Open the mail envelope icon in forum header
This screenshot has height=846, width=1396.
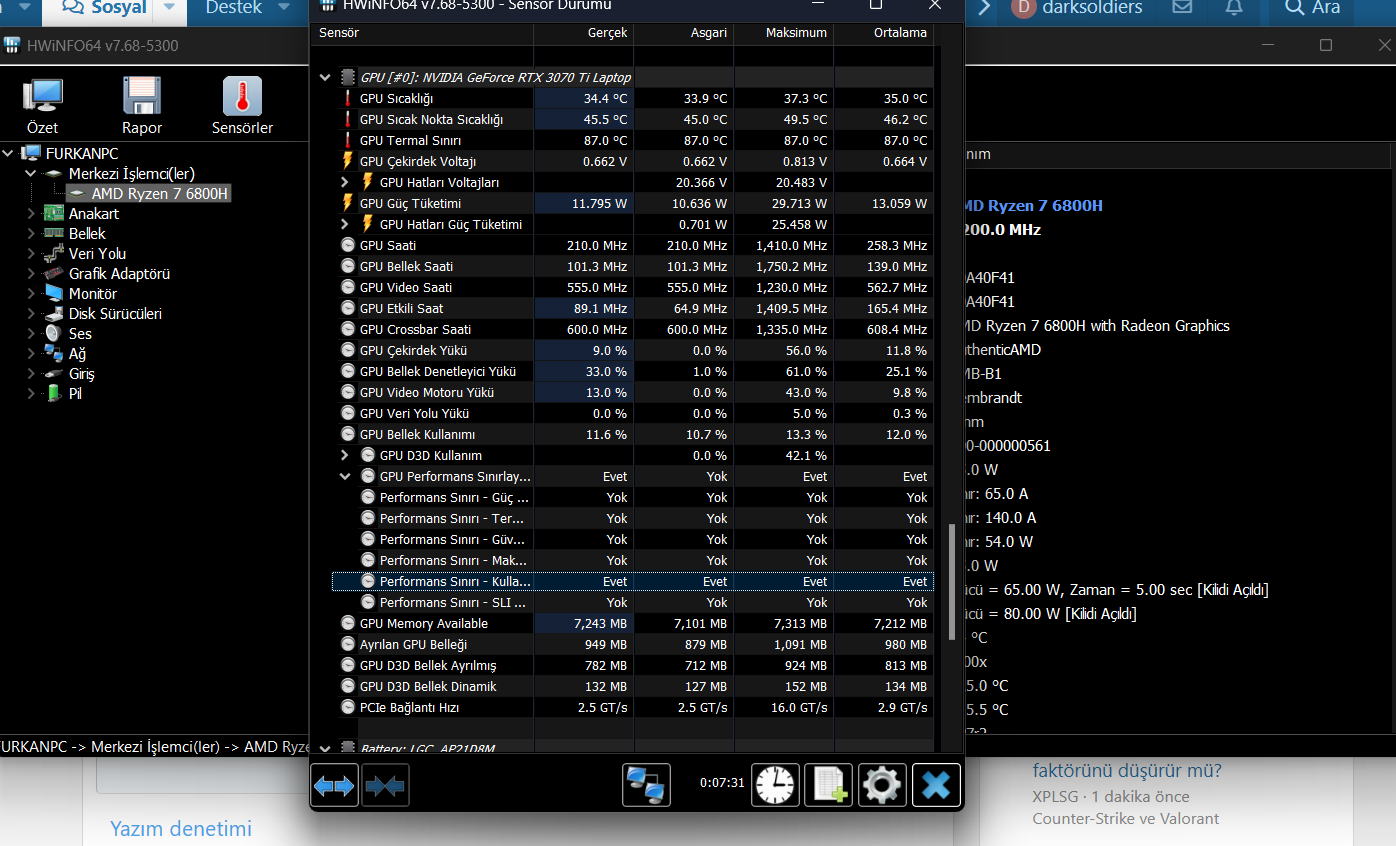1182,8
